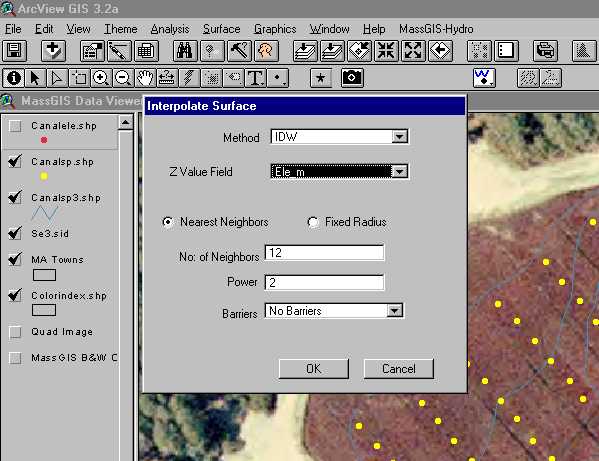
Task: Click the Save project floppy icon
Action: coord(15,51)
